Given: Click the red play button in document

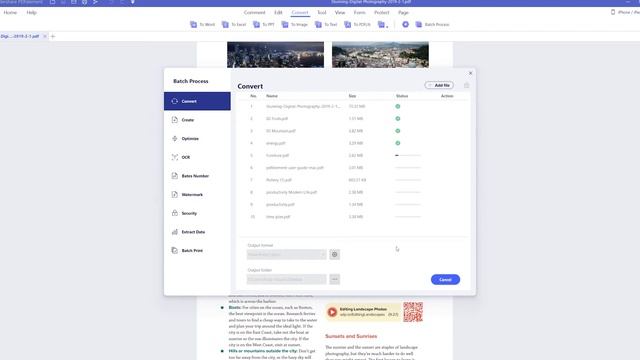Looking at the screenshot, I should click(x=332, y=312).
